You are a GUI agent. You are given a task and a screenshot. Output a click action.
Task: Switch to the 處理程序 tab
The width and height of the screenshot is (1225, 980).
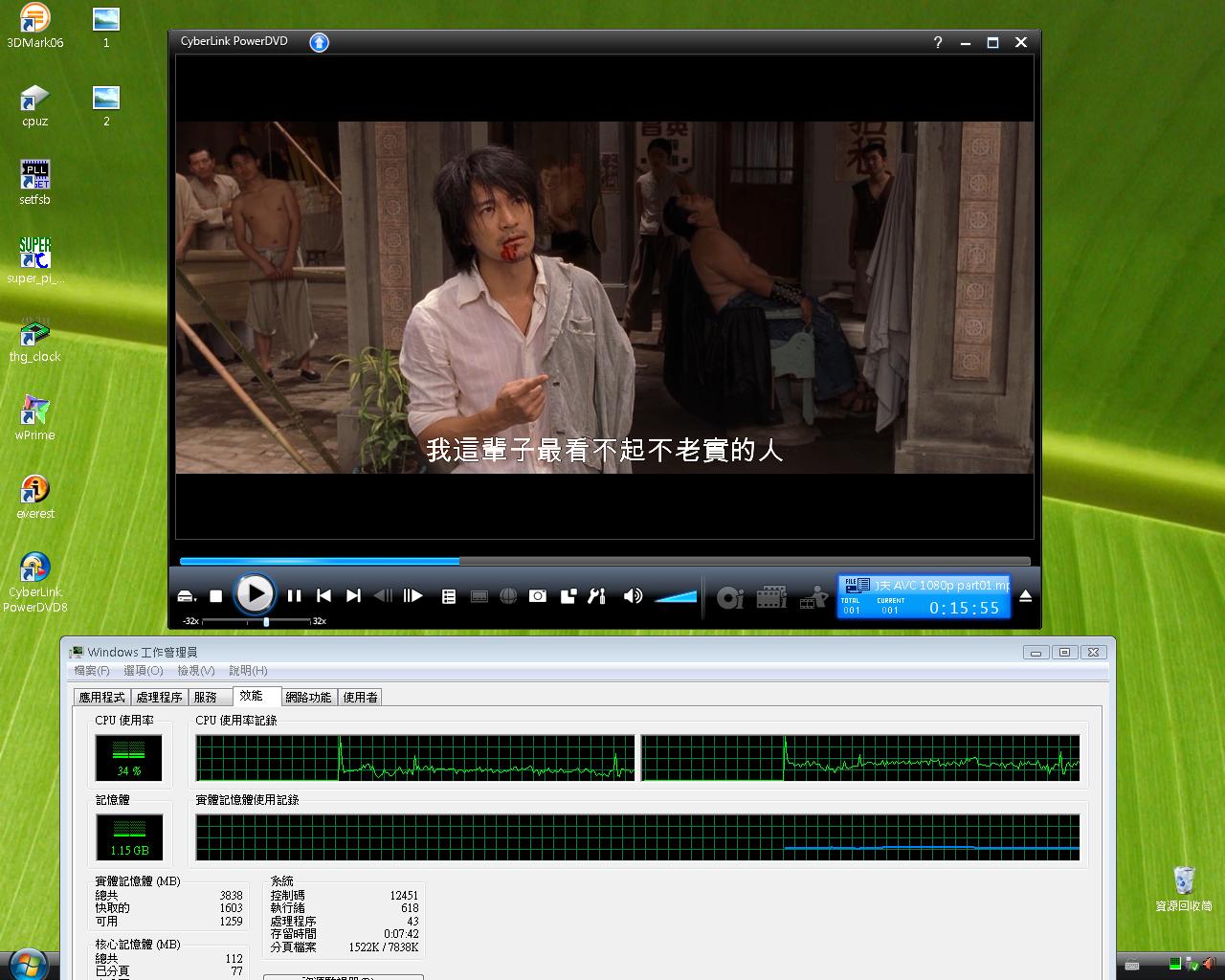159,697
